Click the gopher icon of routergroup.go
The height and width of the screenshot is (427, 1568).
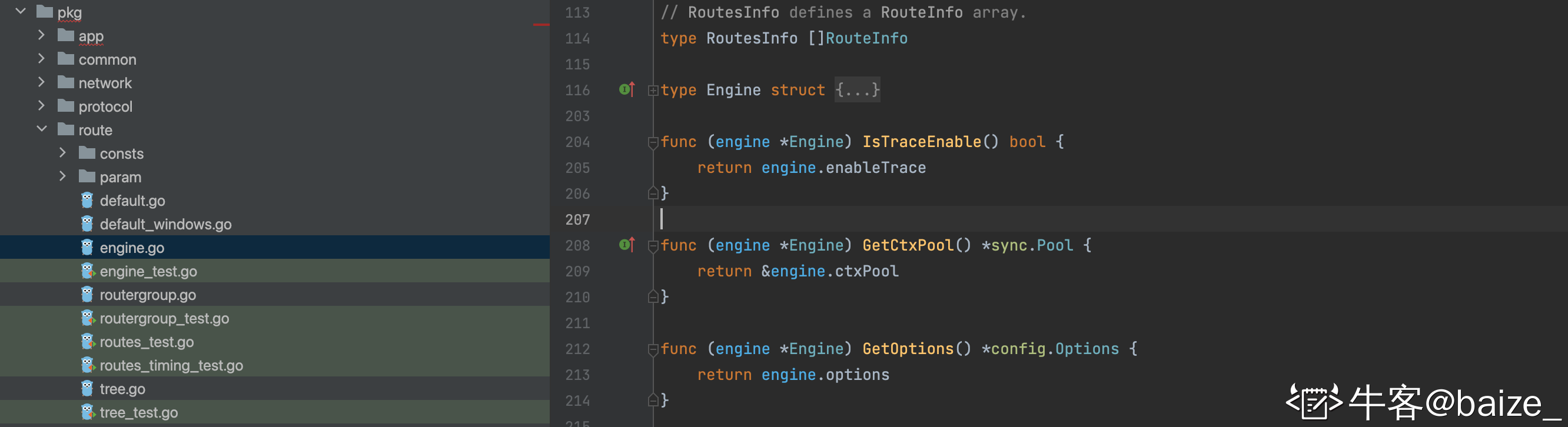tap(87, 294)
